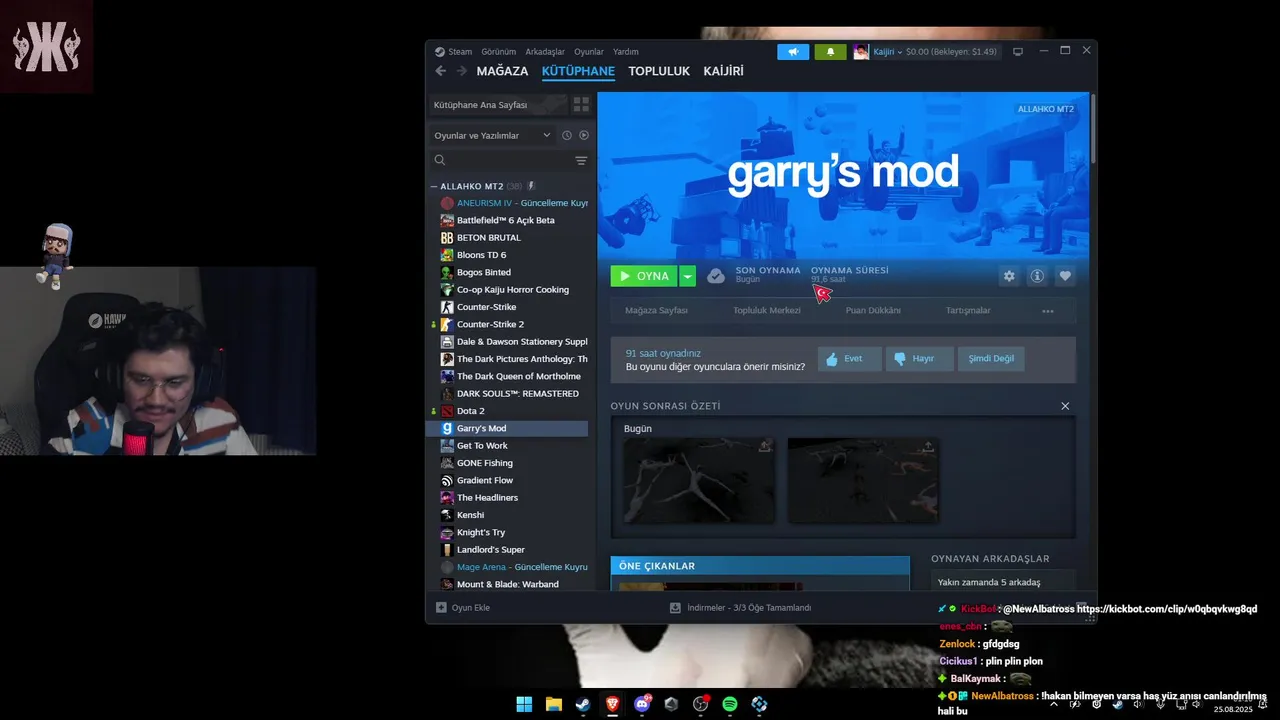Open Garry's Mod info icon

[1037, 276]
